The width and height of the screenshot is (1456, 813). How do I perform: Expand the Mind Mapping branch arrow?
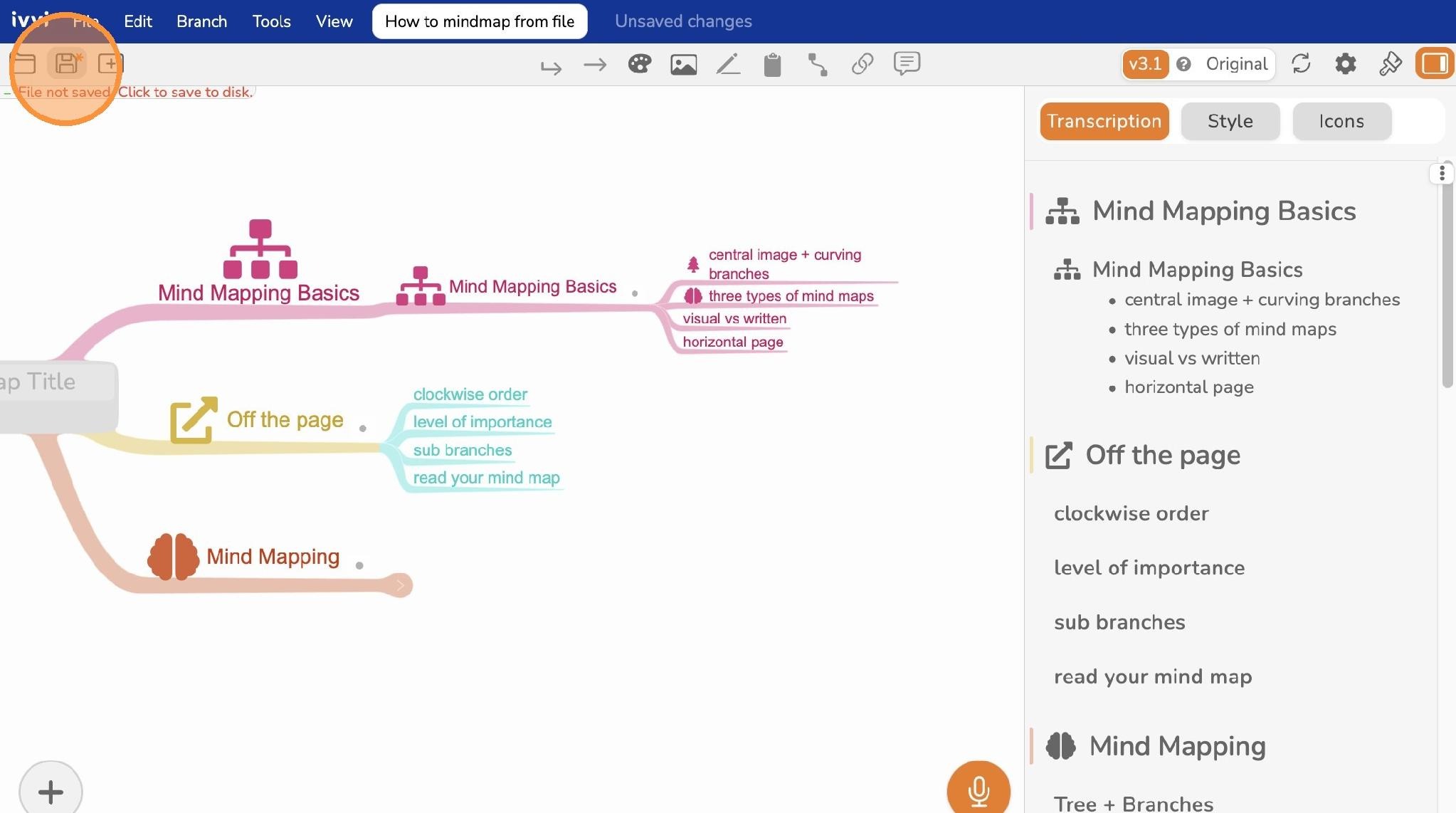pyautogui.click(x=400, y=585)
